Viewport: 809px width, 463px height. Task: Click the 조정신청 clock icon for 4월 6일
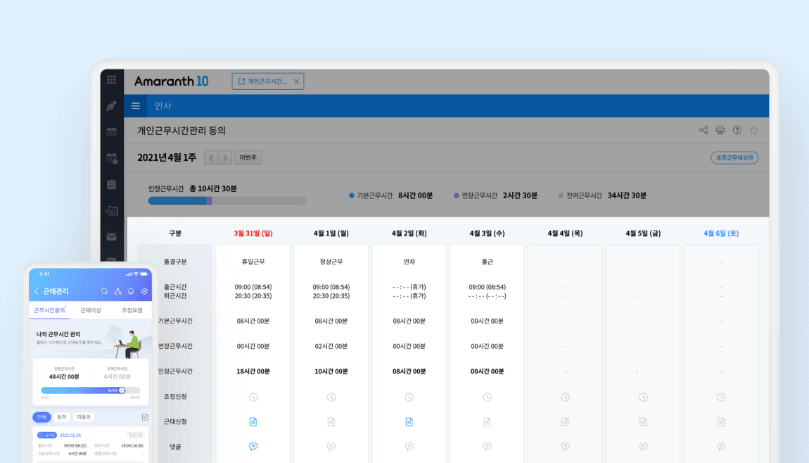point(721,397)
